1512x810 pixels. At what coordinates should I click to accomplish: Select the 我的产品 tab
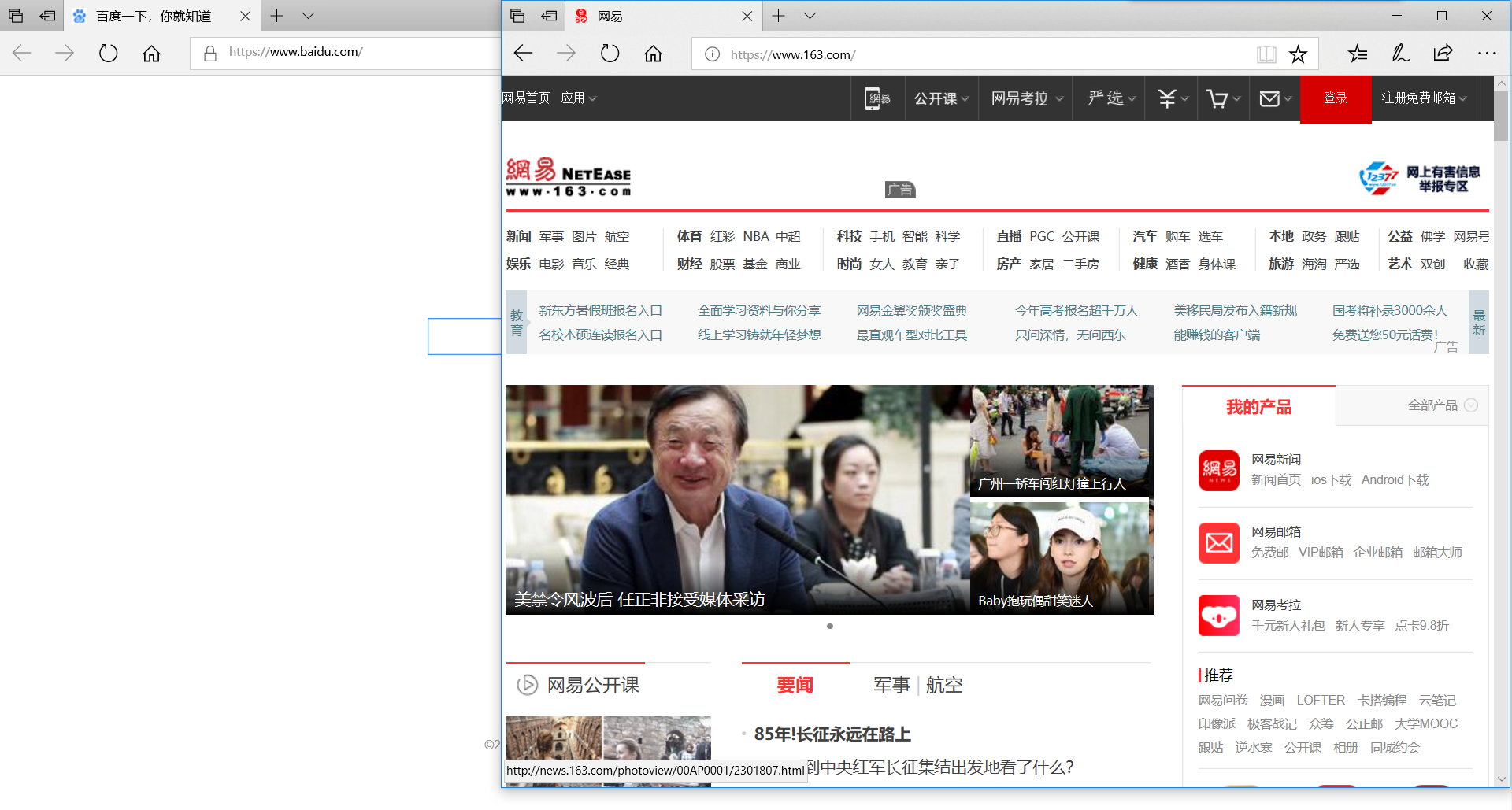(1258, 407)
